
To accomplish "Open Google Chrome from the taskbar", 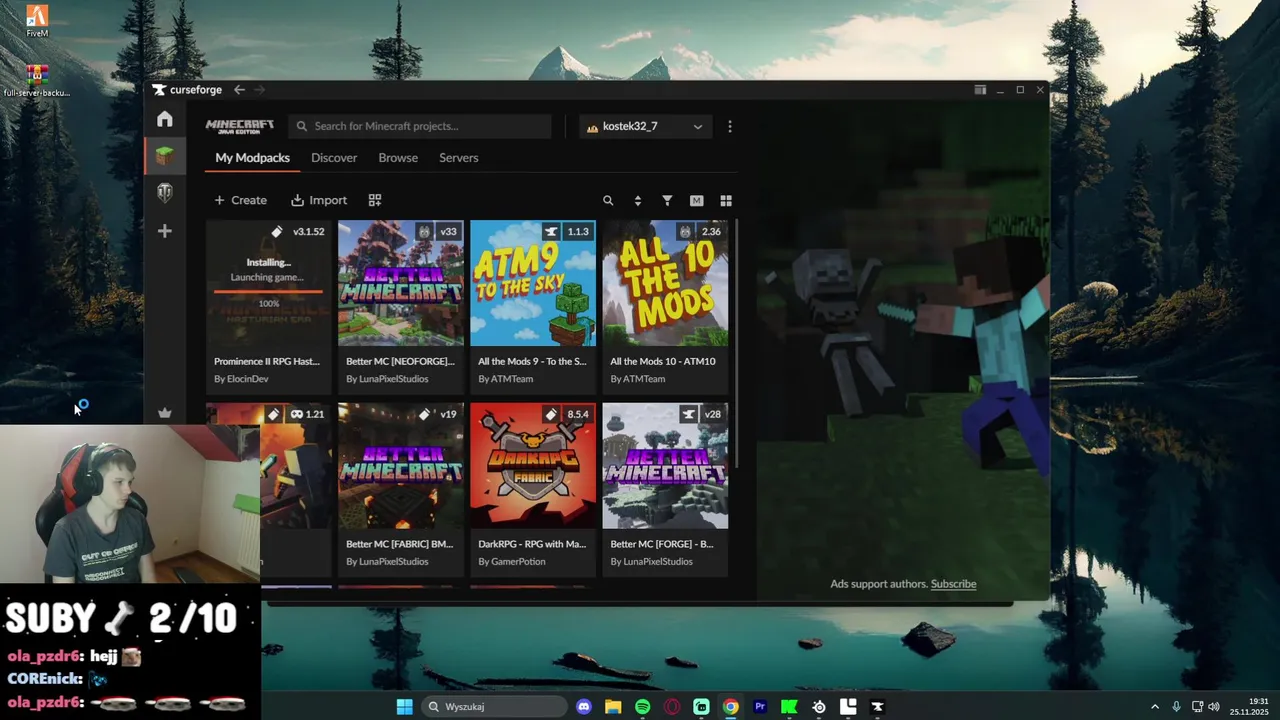I will (x=731, y=707).
